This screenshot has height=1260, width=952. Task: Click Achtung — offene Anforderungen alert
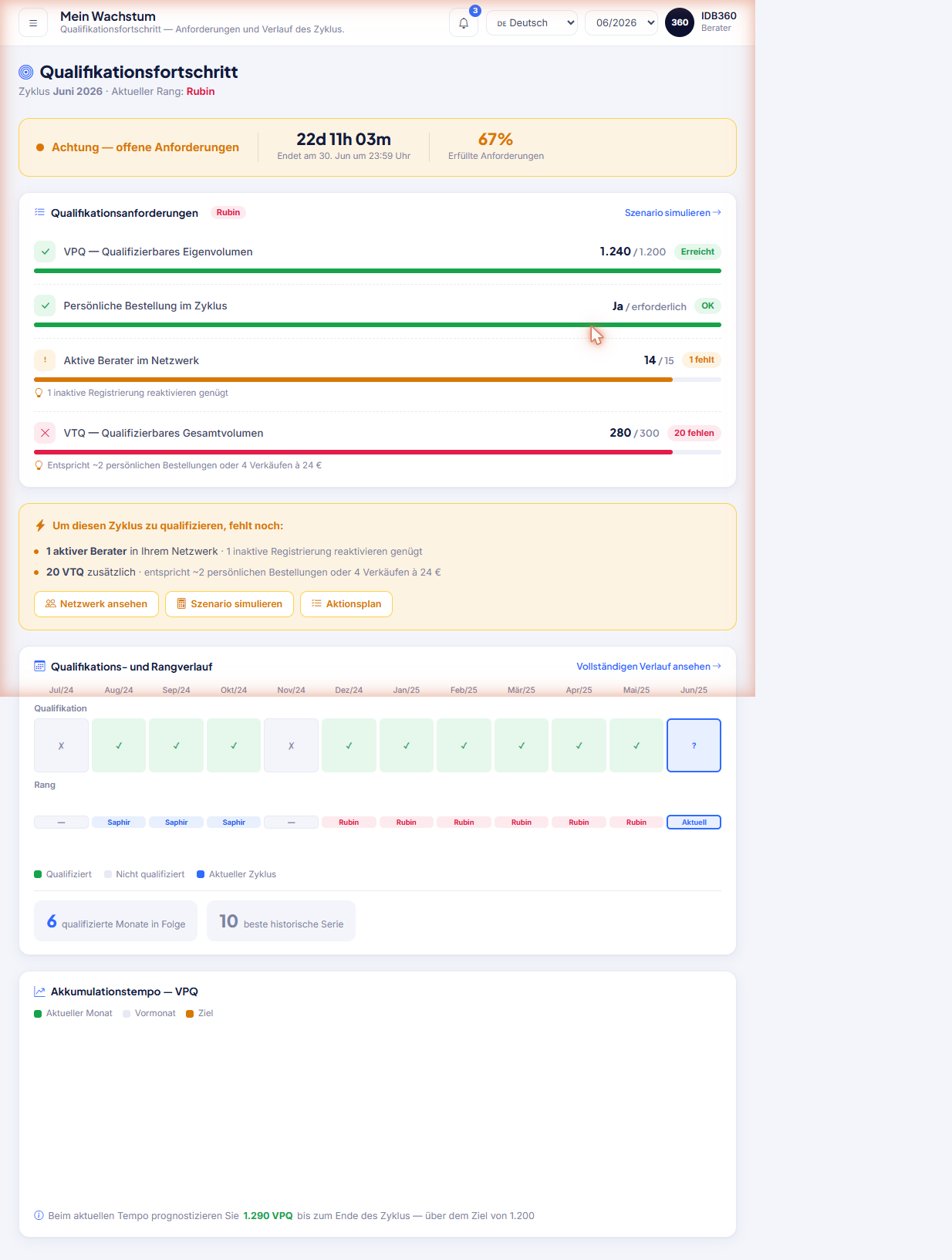pyautogui.click(x=138, y=147)
